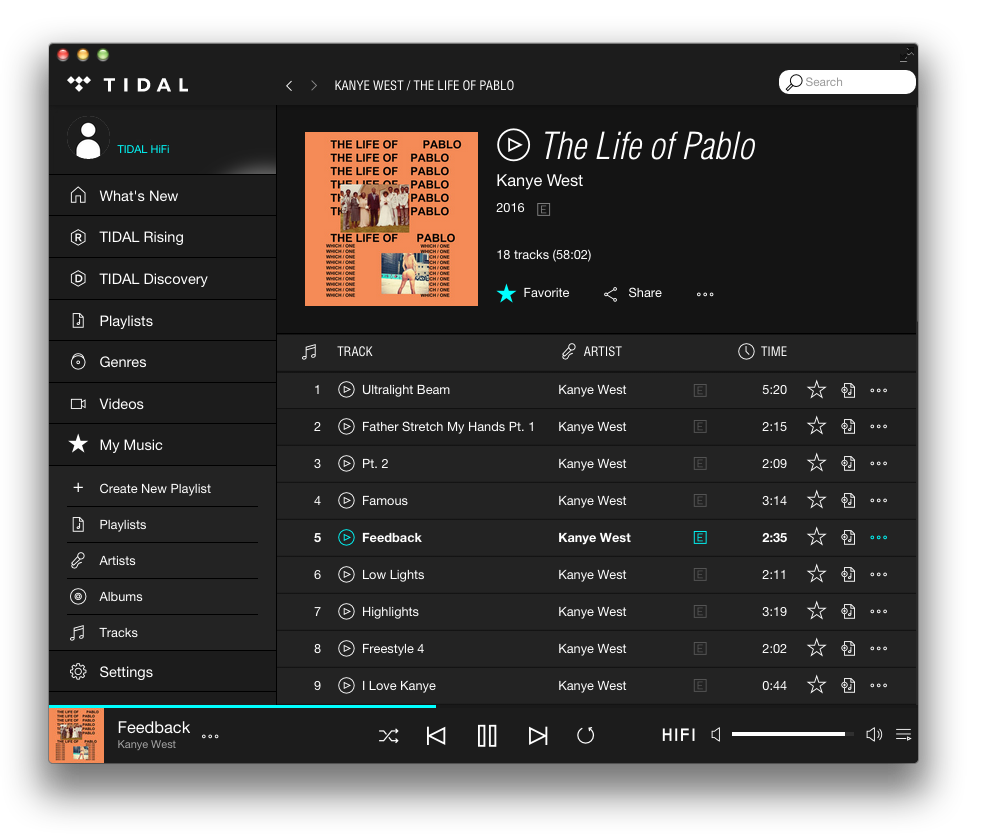The image size is (983, 834).
Task: Play The Life of Pablo album
Action: point(513,145)
